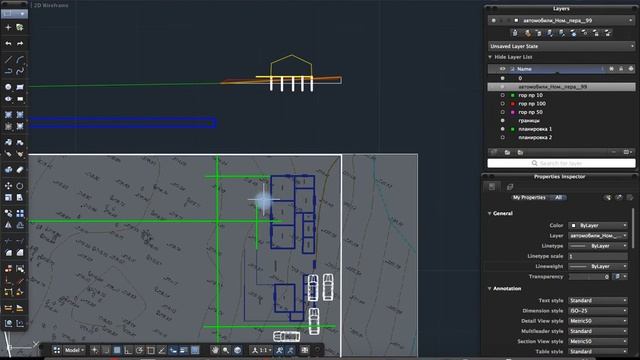Select the Polyline tool

click(8, 71)
